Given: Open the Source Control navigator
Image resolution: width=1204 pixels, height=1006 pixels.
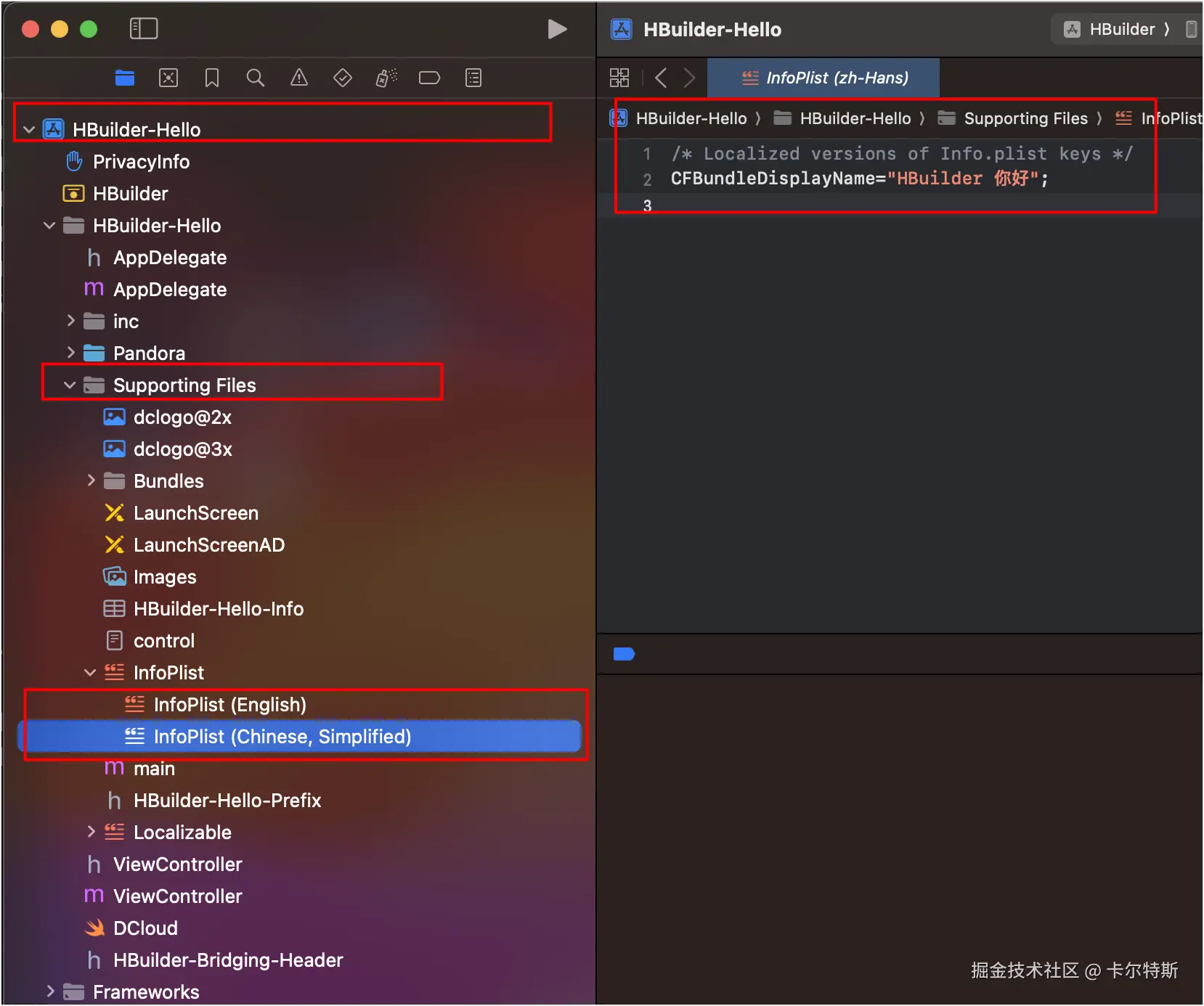Looking at the screenshot, I should click(x=168, y=78).
